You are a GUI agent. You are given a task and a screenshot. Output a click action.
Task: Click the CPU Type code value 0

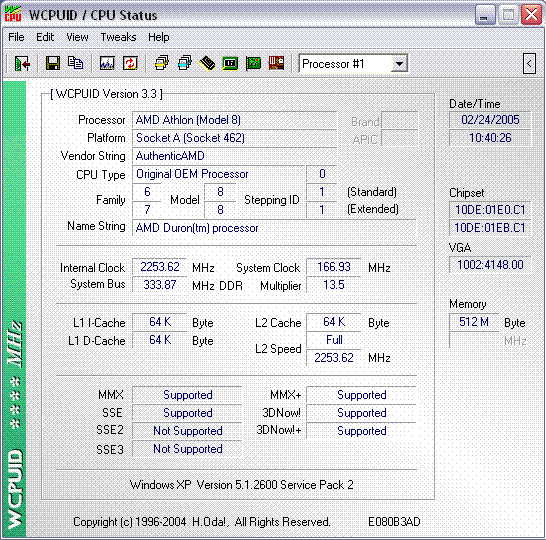322,174
